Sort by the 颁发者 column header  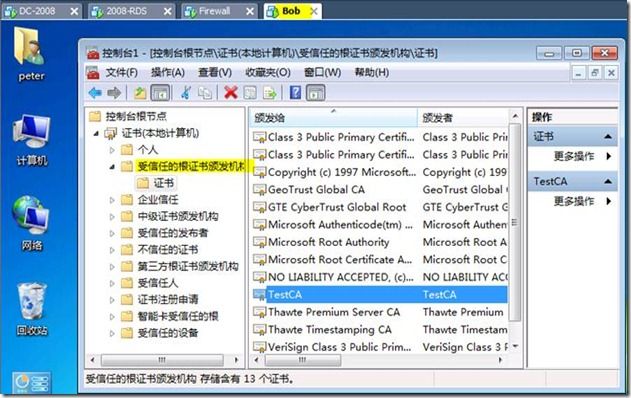(463, 118)
